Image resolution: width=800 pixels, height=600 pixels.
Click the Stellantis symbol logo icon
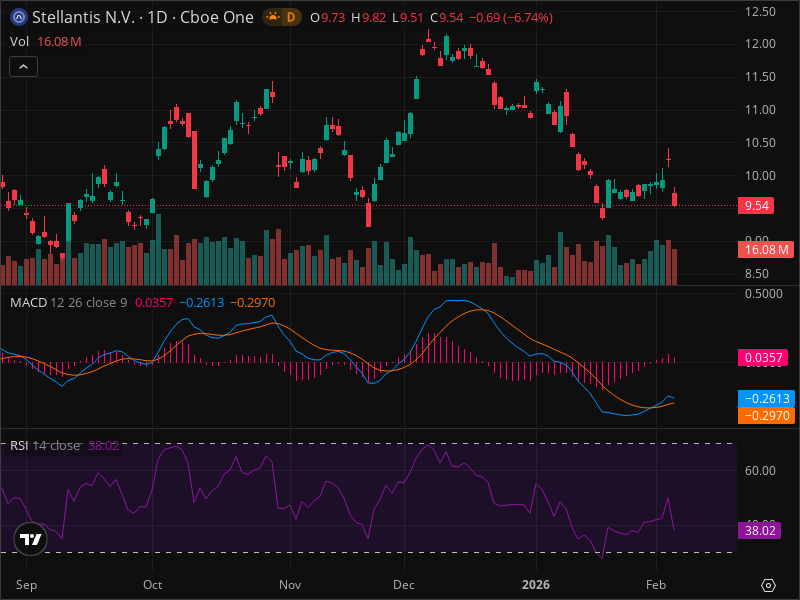[x=19, y=17]
